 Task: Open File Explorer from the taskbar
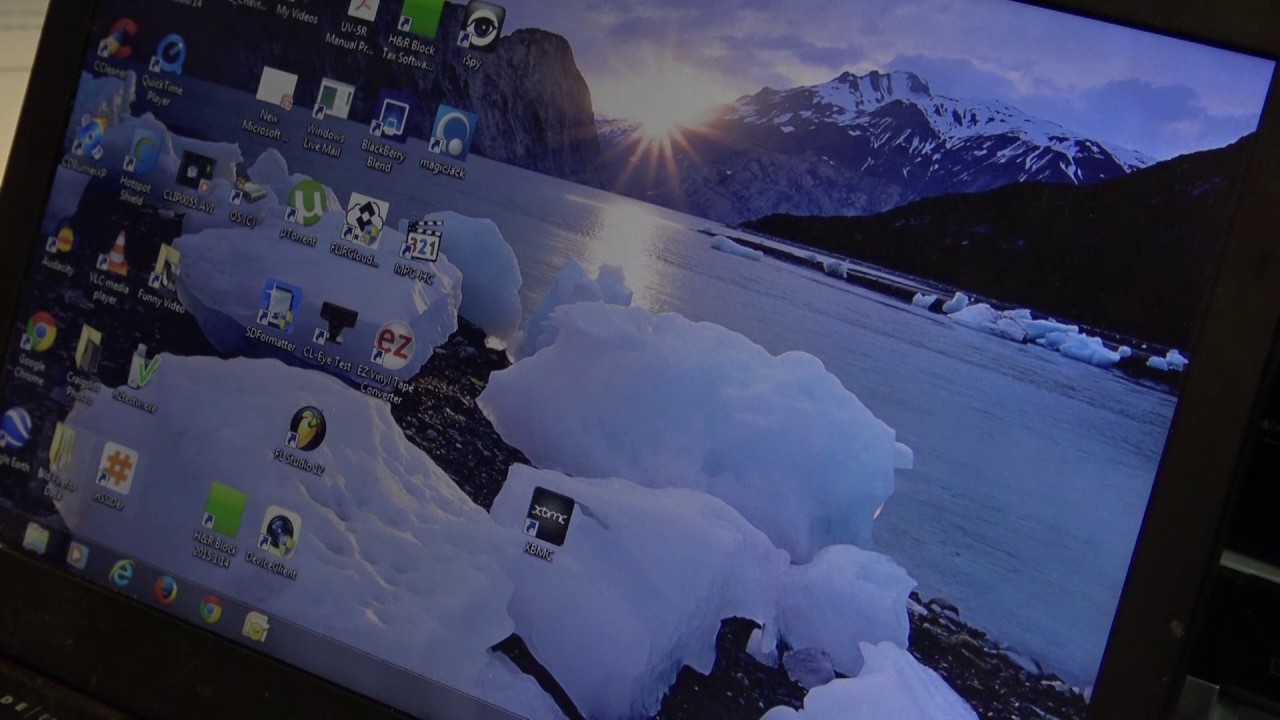[x=36, y=538]
